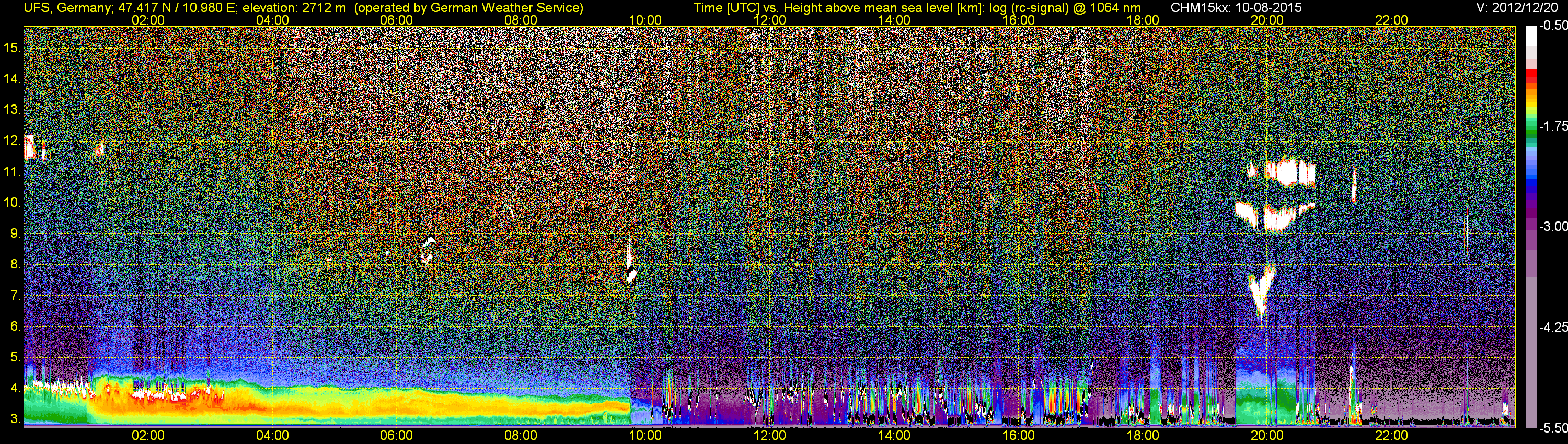Click the 08:00 label on lower time axis
Image resolution: width=1568 pixels, height=444 pixels.
click(521, 436)
